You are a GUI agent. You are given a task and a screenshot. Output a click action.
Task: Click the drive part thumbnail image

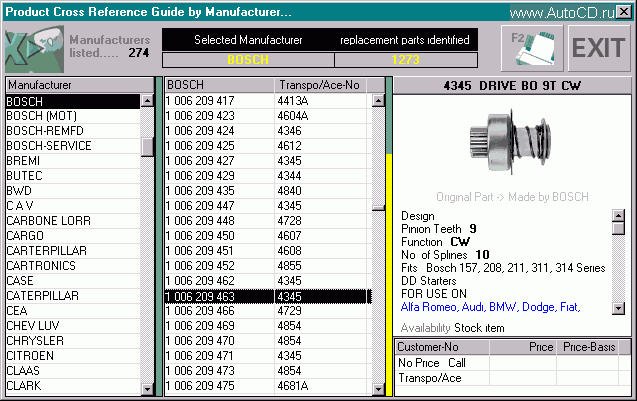510,140
